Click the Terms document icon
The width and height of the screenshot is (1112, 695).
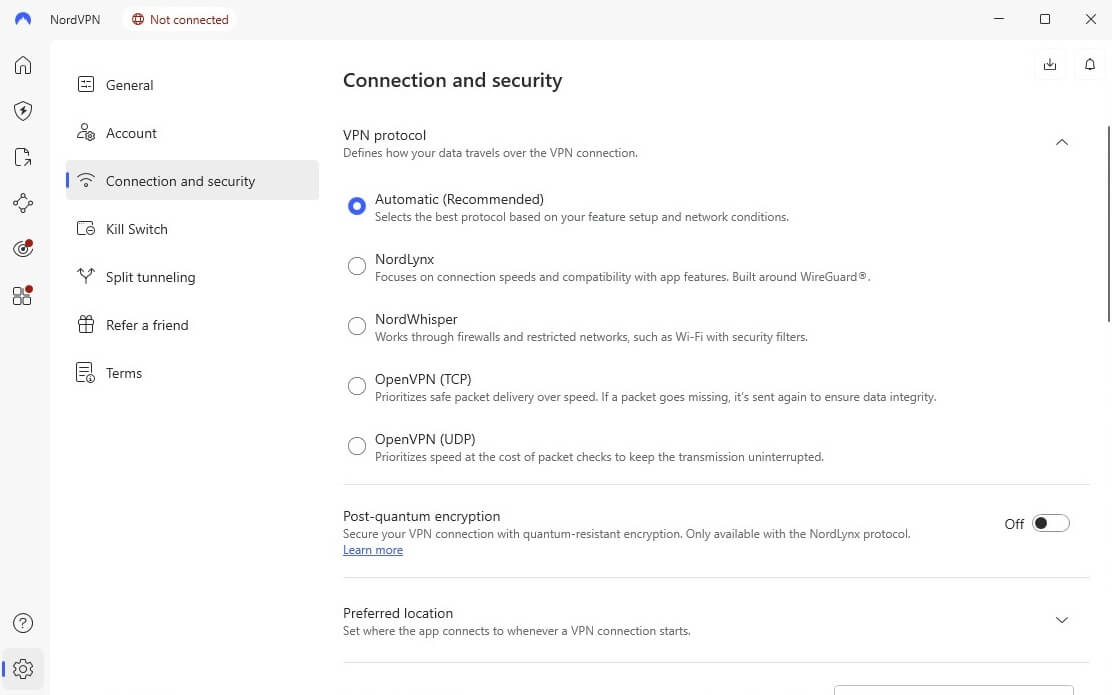86,372
